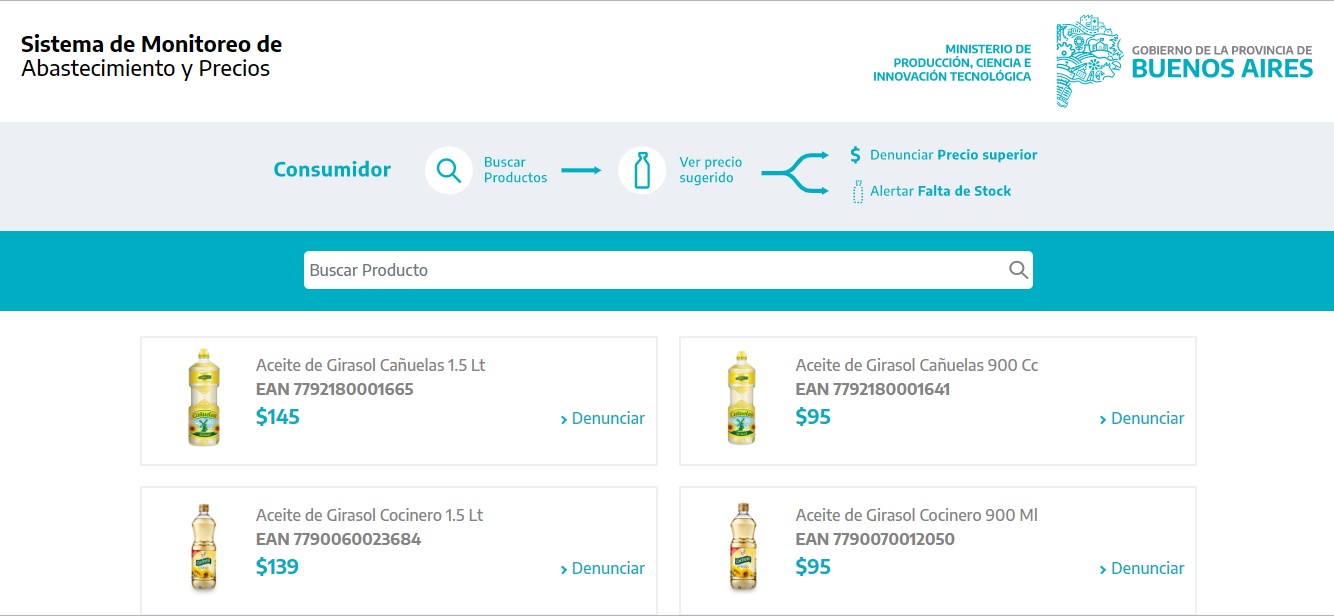
Task: Click the bottle icon beside Ver precio sugerido
Action: coord(642,170)
